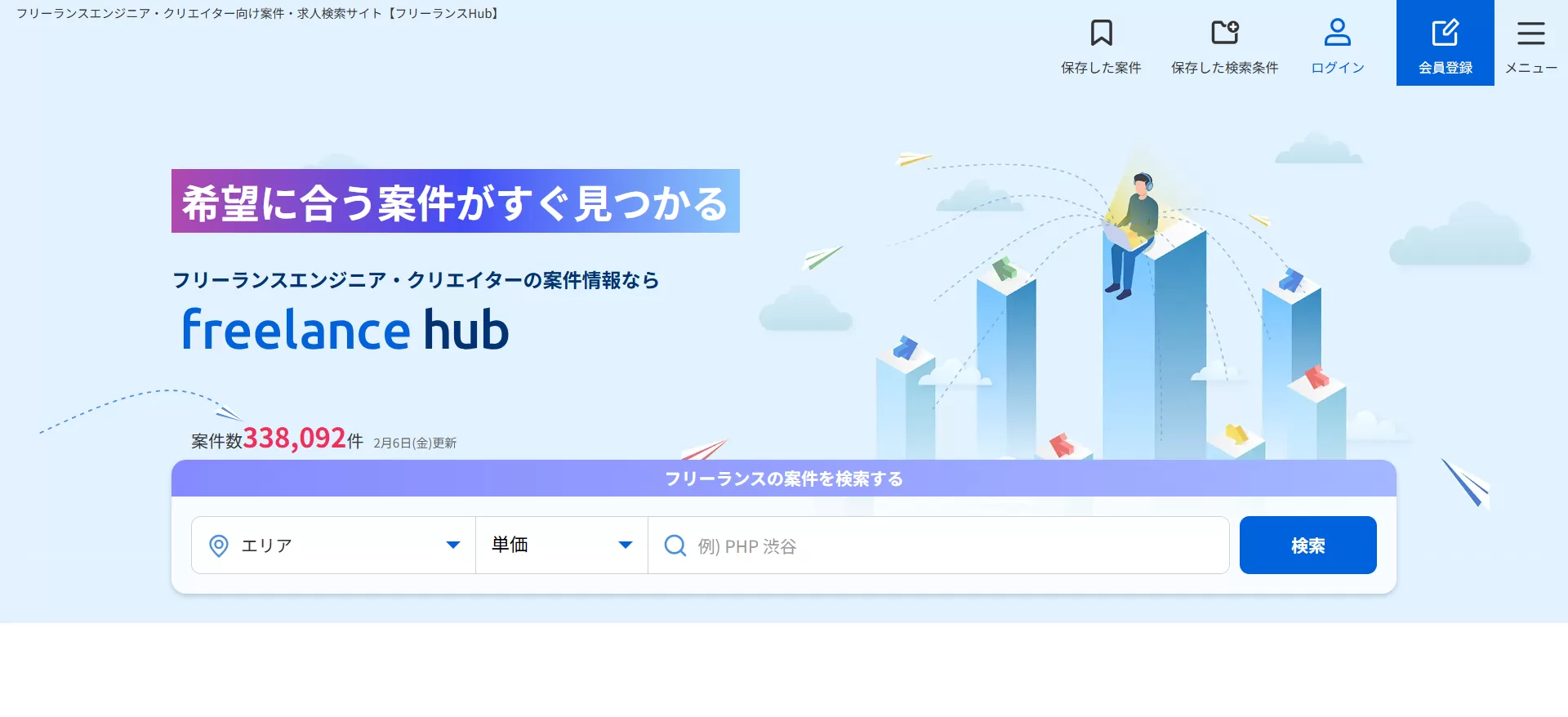Click the freelance hub logo
The width and height of the screenshot is (1568, 717).
coord(345,330)
